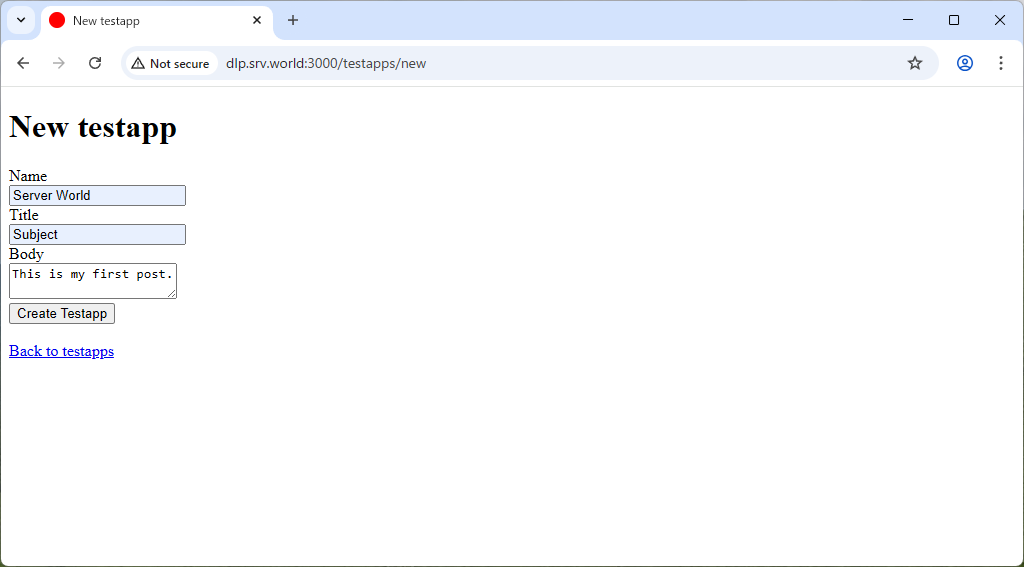Click the greyed-out forward navigation arrow
The width and height of the screenshot is (1024, 567).
(59, 63)
